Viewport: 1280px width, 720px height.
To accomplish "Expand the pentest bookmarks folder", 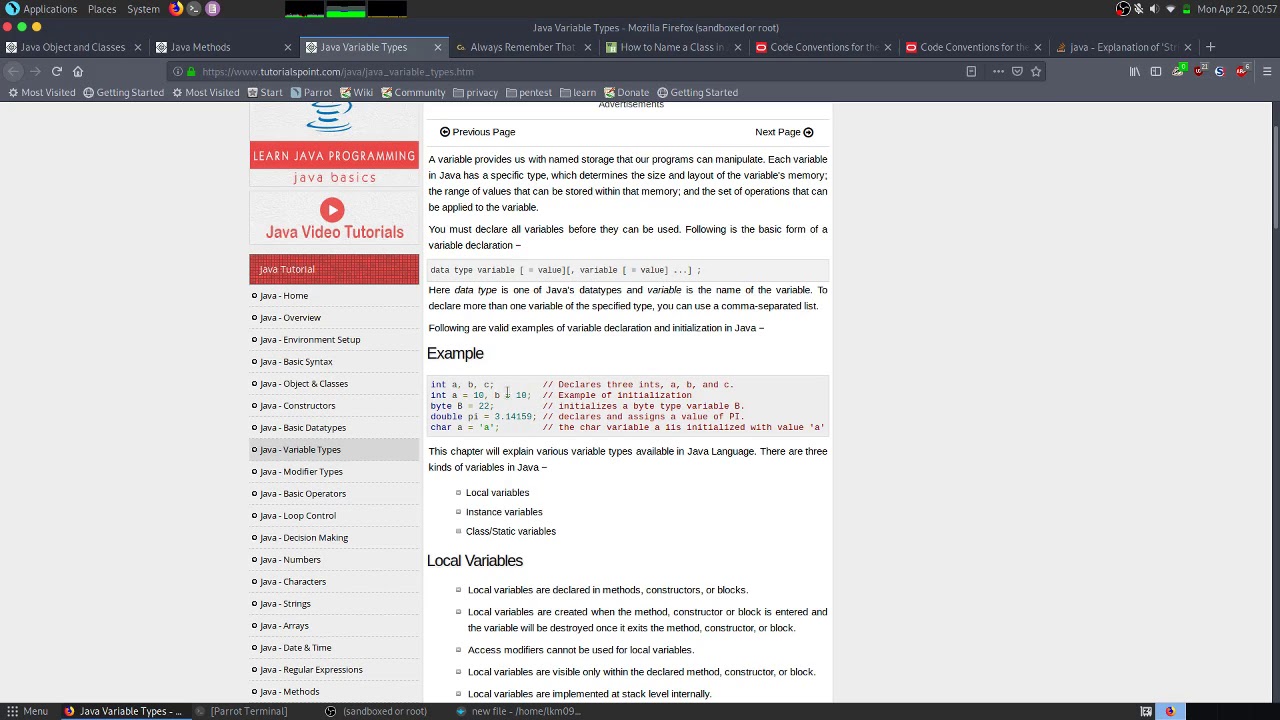I will click(529, 92).
